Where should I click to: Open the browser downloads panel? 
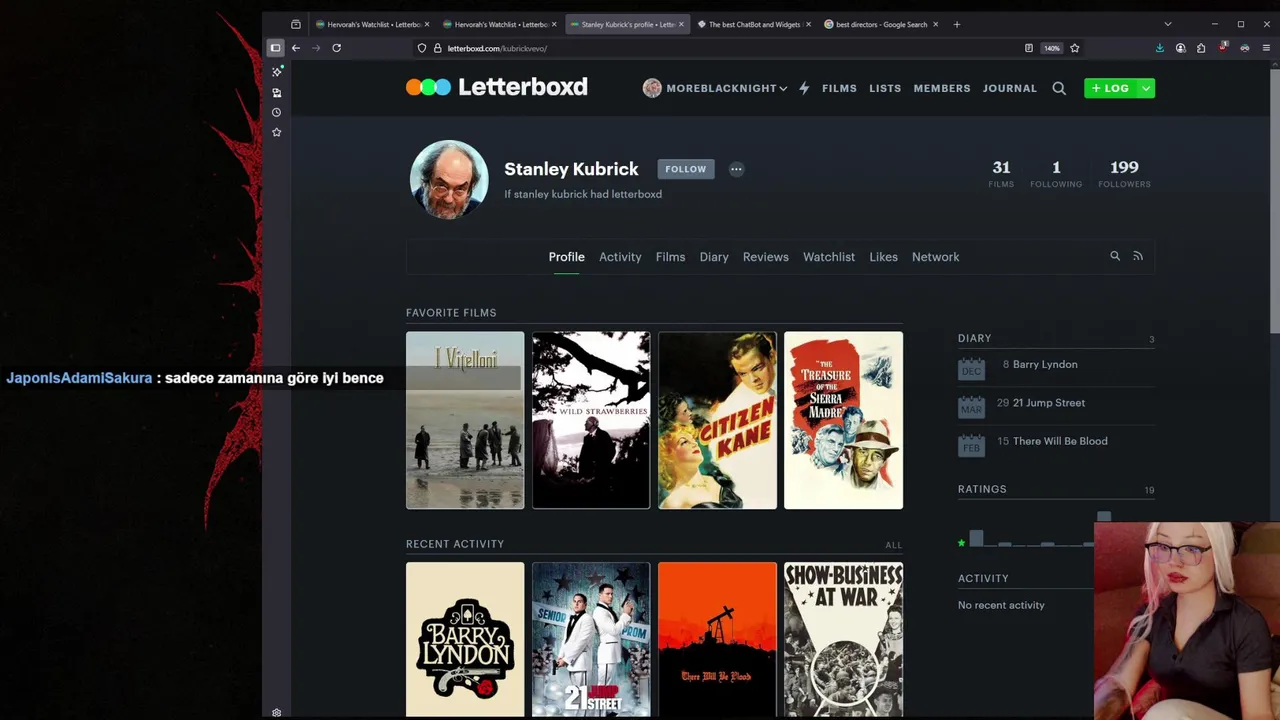coord(1159,48)
